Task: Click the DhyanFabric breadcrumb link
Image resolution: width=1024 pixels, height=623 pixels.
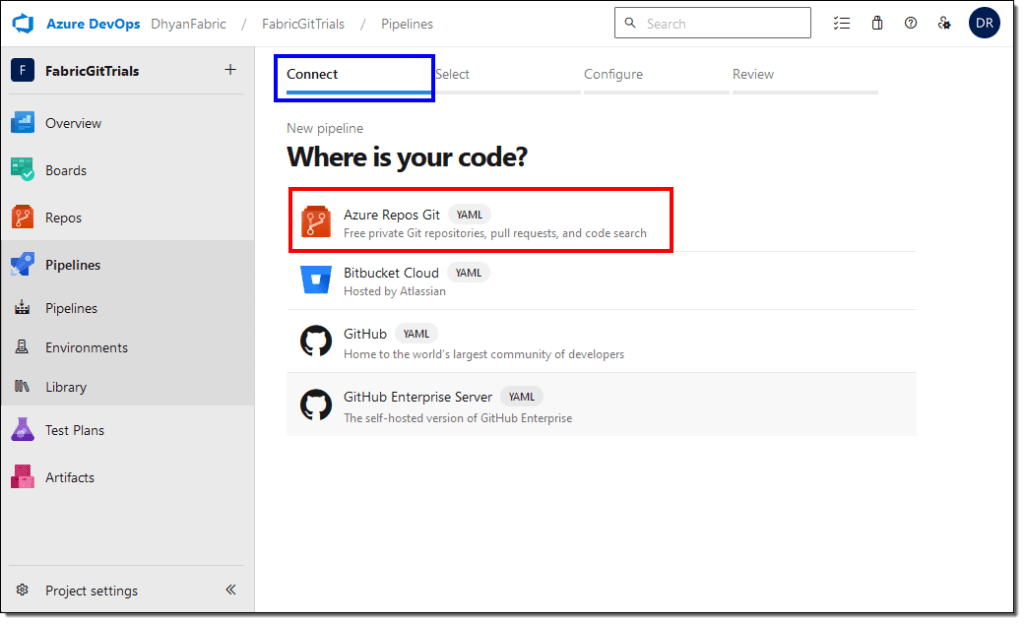Action: tap(188, 23)
